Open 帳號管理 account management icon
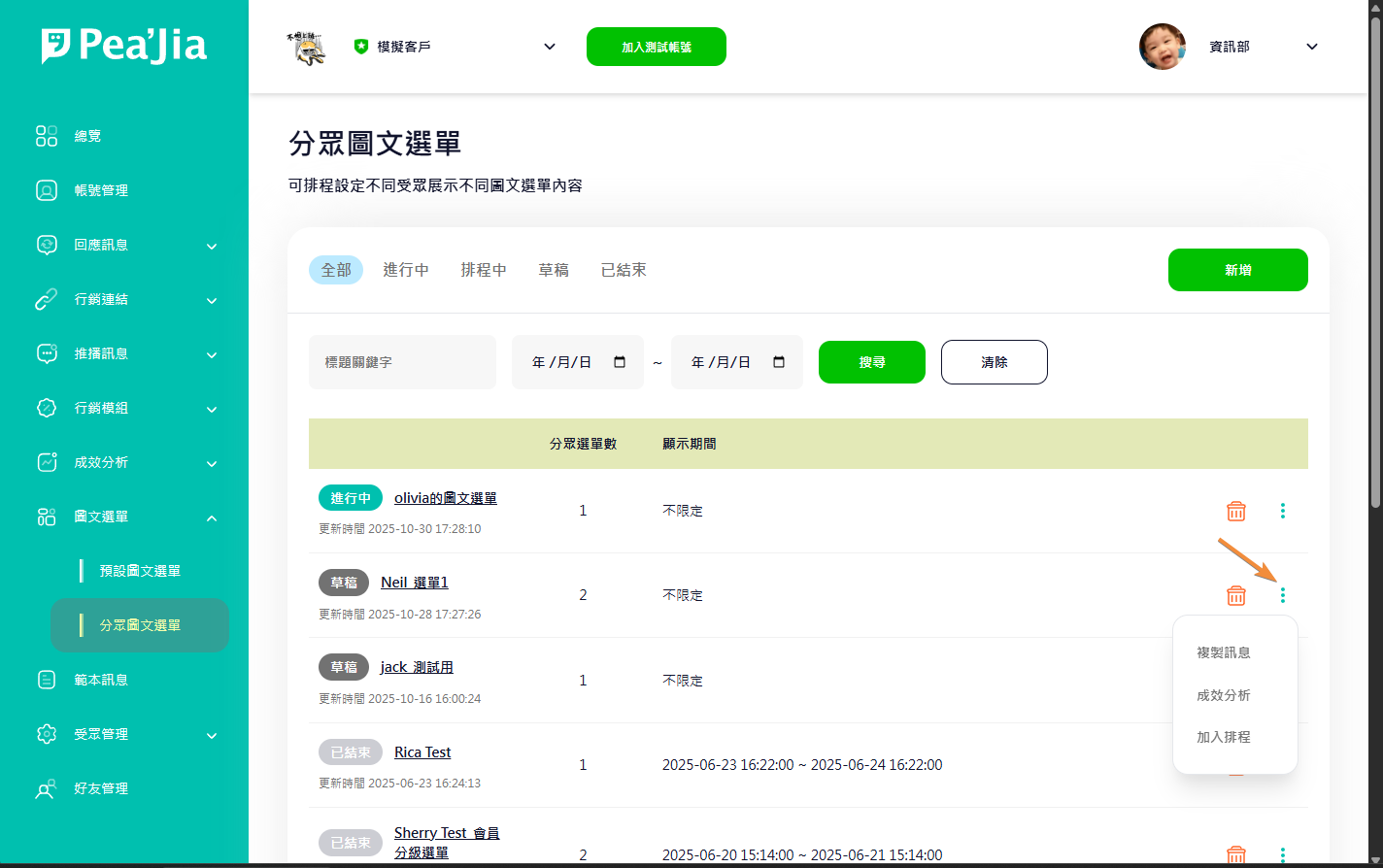Screen dimensions: 1383x868 click(47, 190)
